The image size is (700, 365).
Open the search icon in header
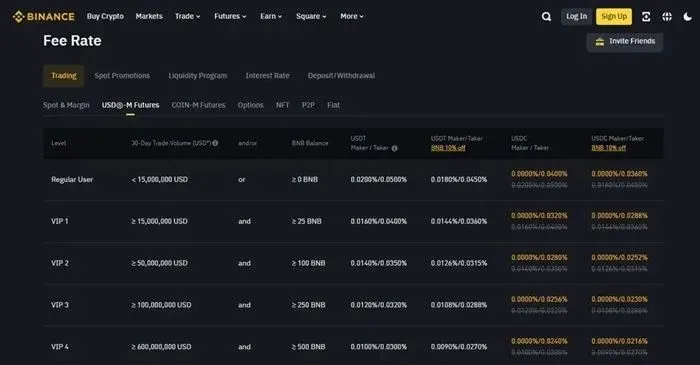546,17
